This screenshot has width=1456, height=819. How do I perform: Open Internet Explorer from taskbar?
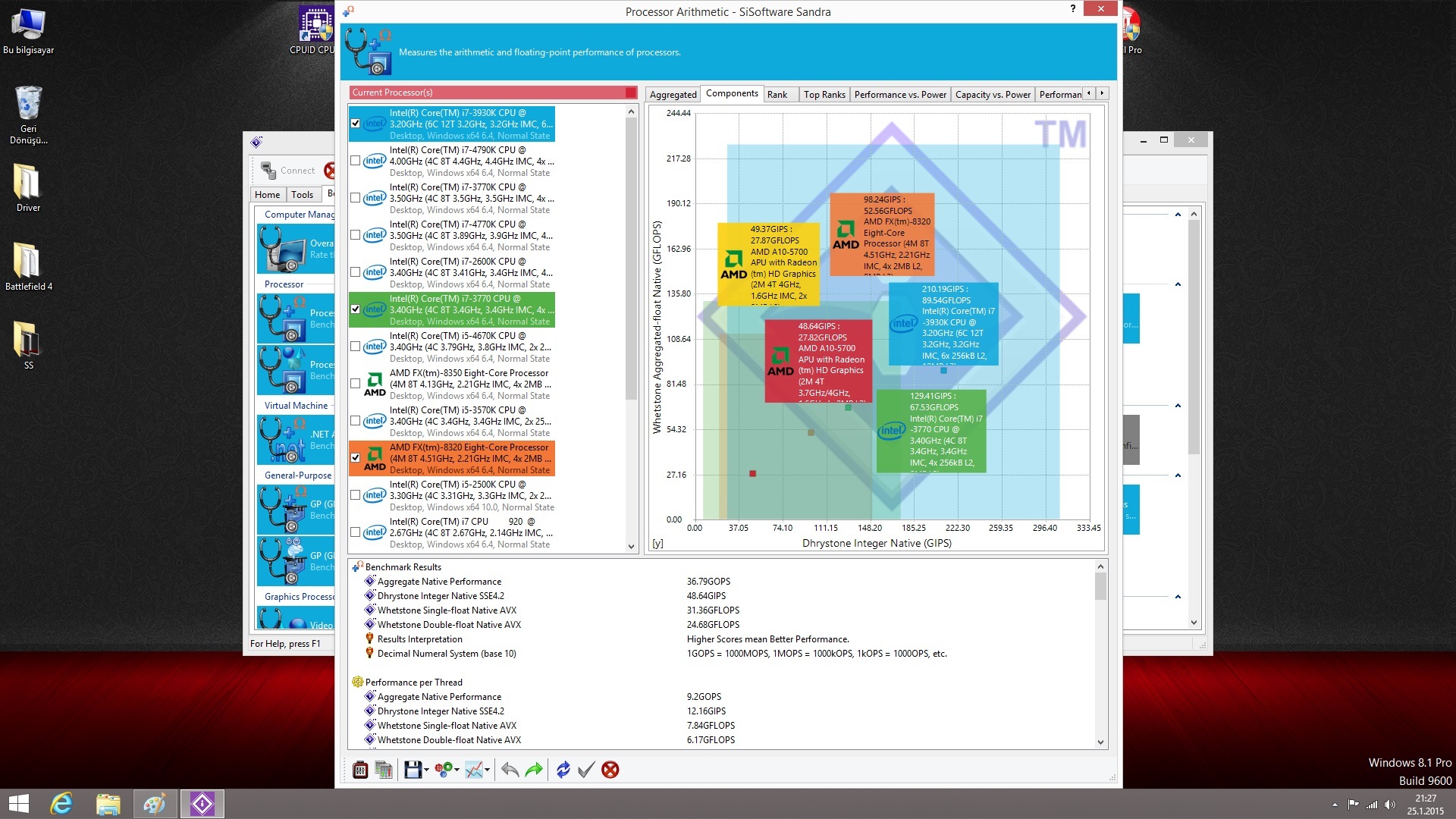pos(61,804)
